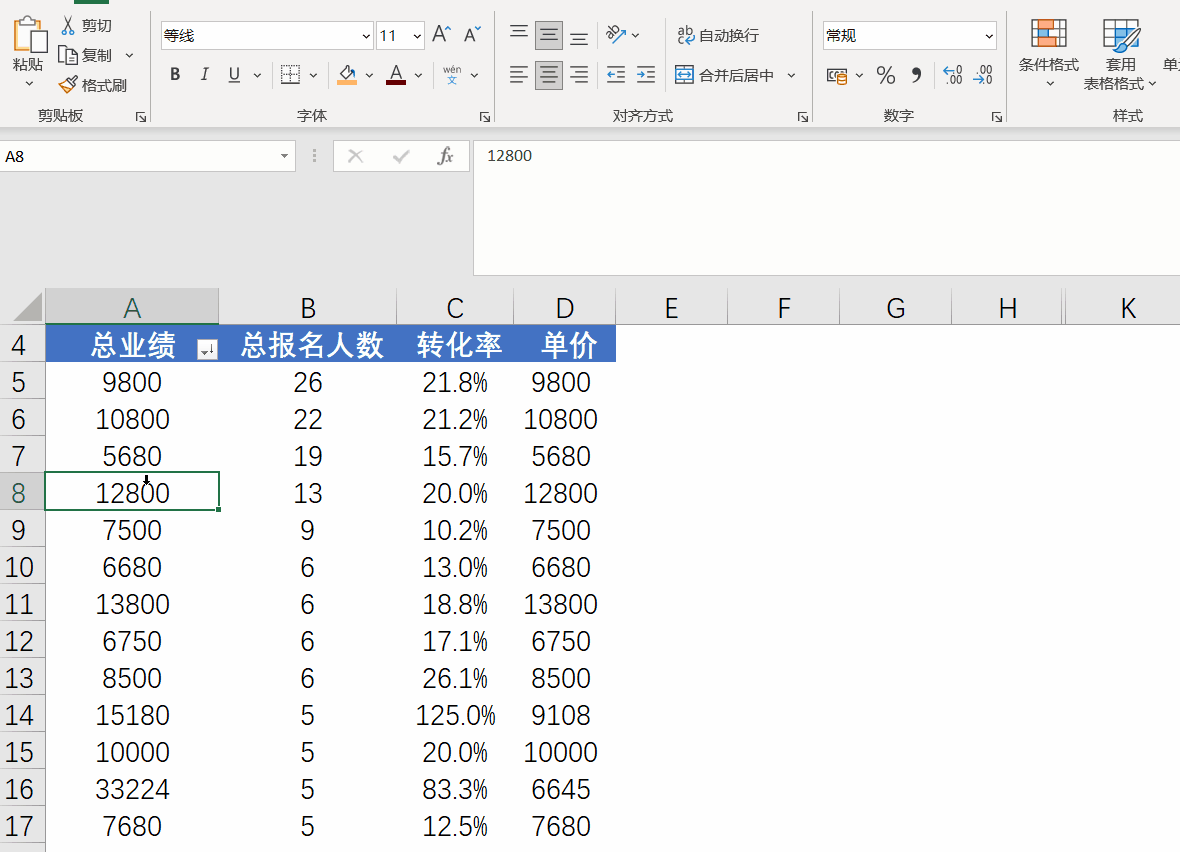This screenshot has height=852, width=1180.
Task: Click the Cut scissors button
Action: (x=86, y=26)
